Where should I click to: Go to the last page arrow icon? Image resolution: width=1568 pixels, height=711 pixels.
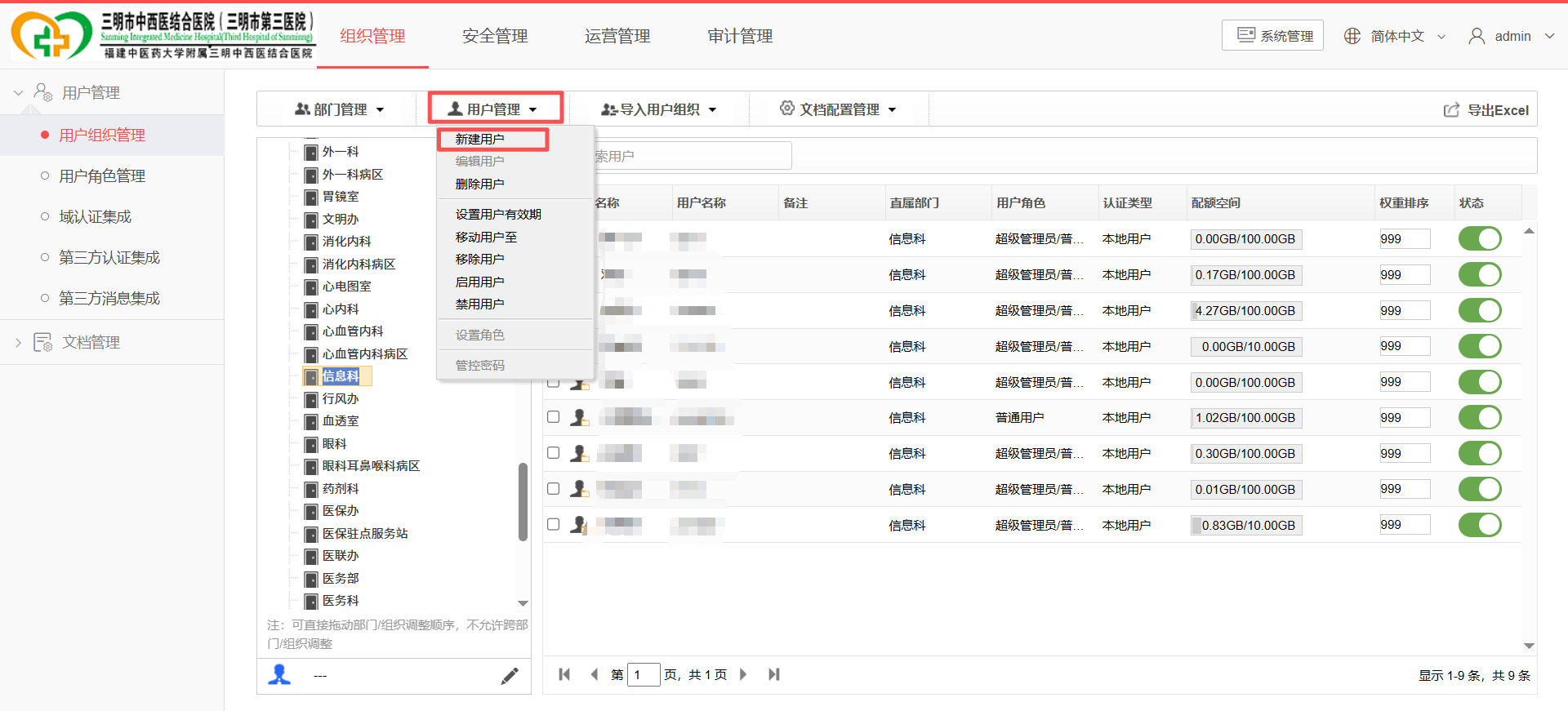[x=774, y=674]
